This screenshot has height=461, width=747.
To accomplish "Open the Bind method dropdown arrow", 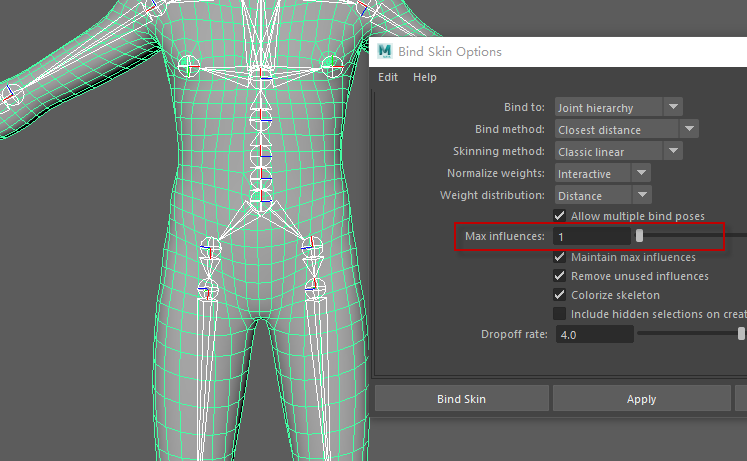I will click(689, 129).
